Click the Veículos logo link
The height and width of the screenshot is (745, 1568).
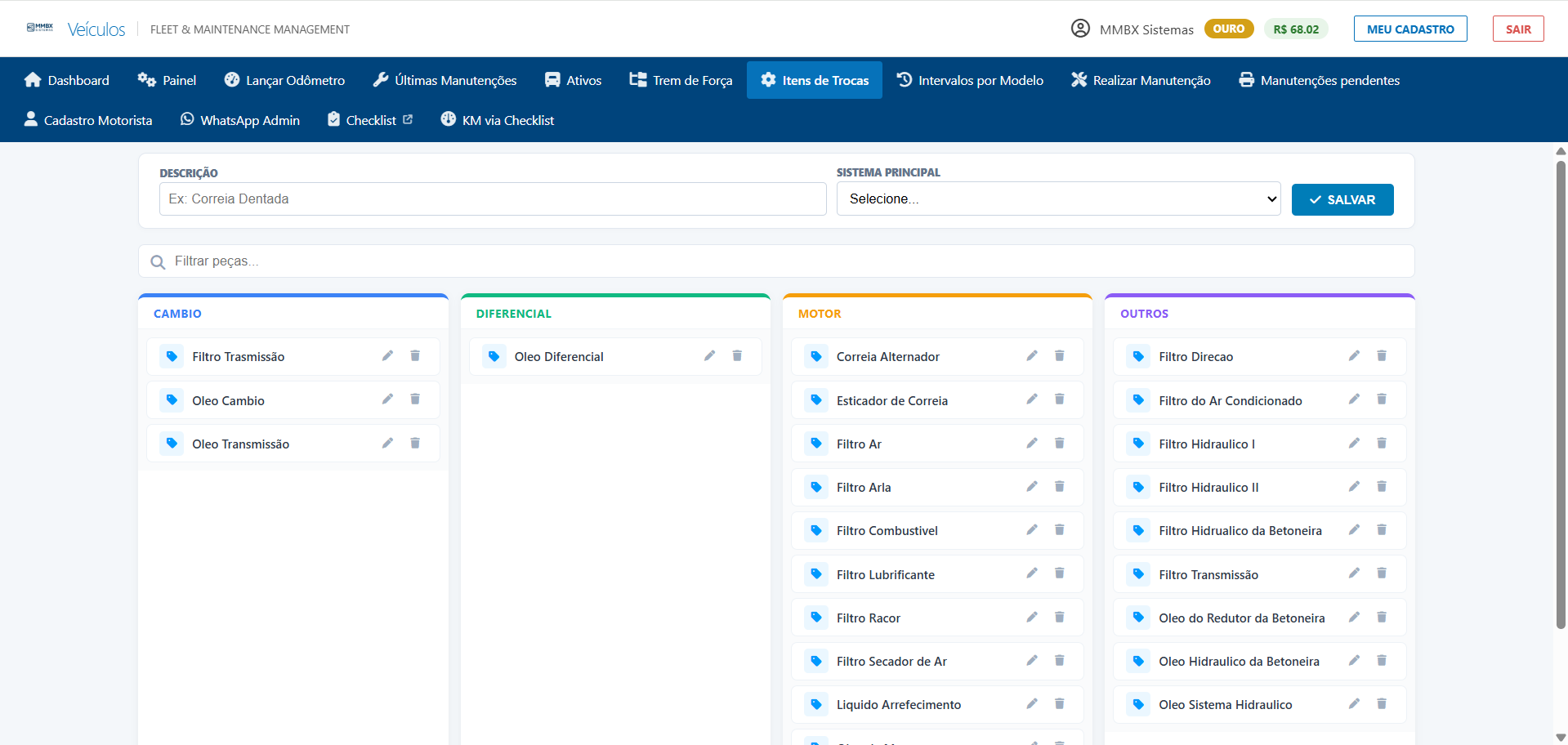96,29
